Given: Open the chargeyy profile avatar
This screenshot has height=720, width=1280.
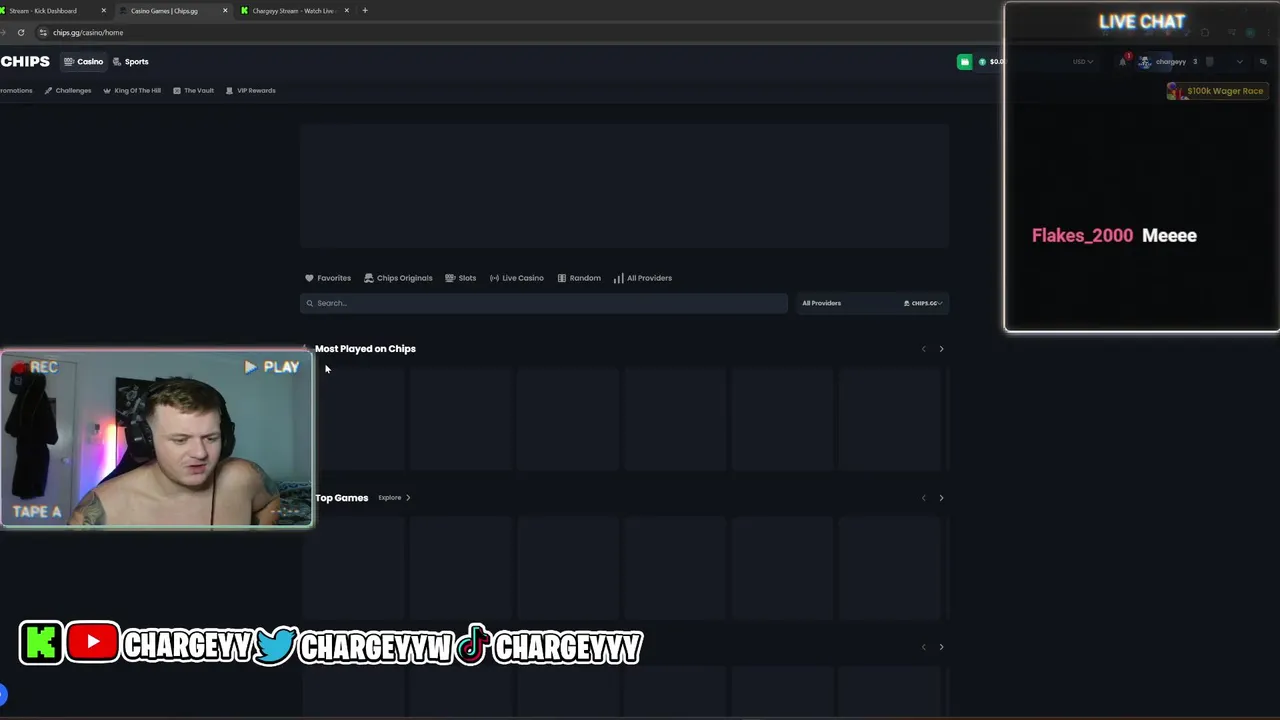Looking at the screenshot, I should coord(1145,62).
